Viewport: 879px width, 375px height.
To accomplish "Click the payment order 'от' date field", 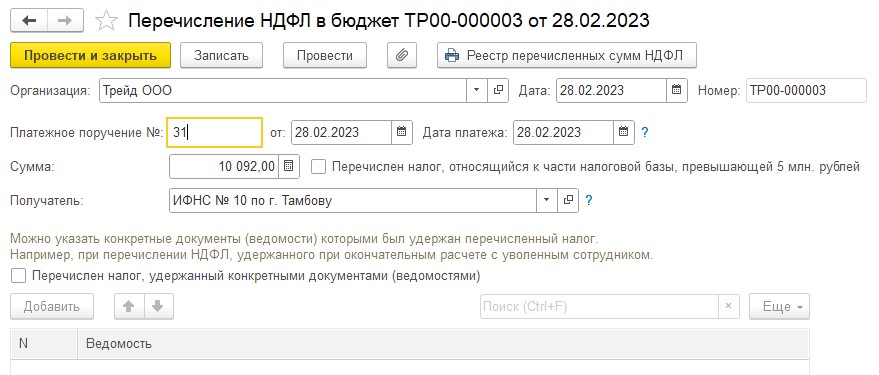I will [x=341, y=132].
